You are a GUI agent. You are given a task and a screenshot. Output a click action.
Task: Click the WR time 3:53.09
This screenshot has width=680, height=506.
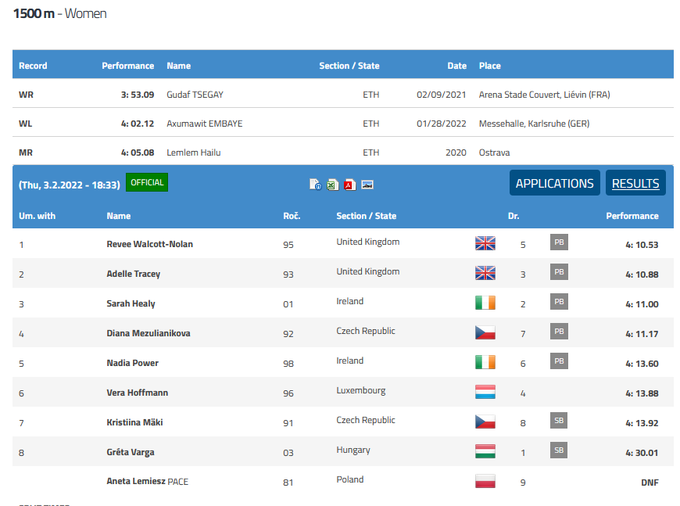tap(137, 95)
